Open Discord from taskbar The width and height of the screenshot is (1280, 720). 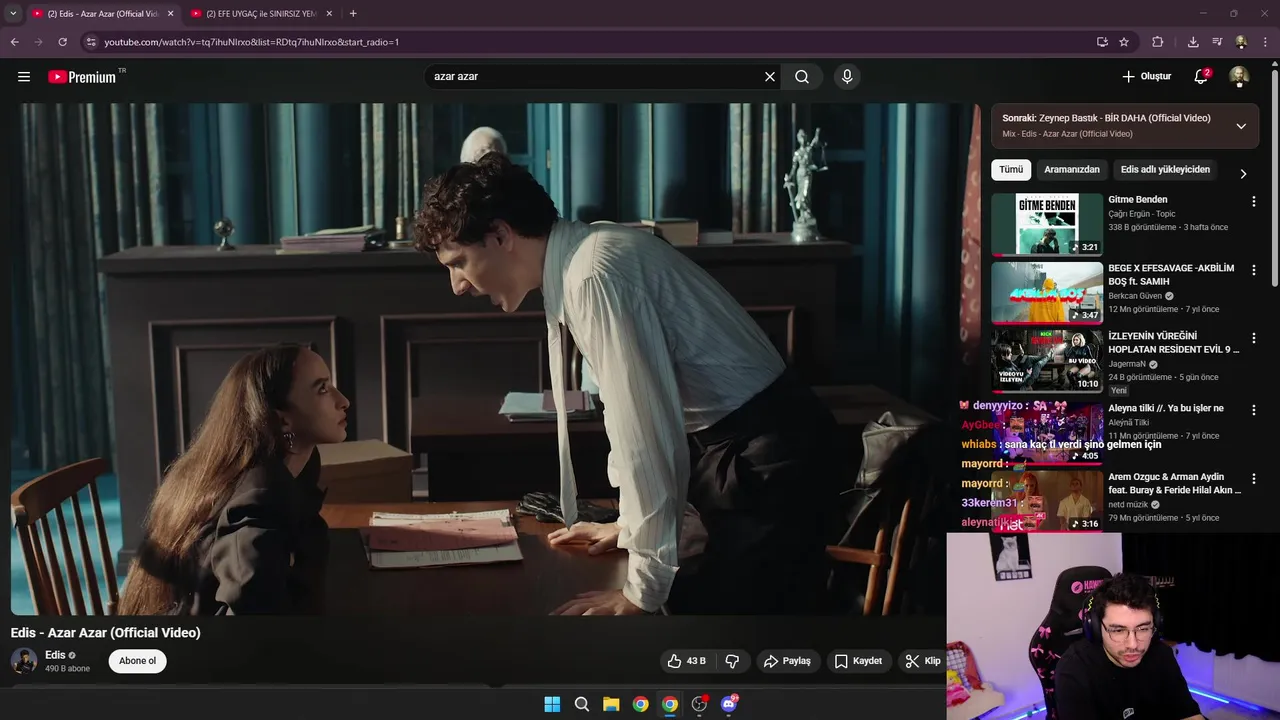(x=729, y=704)
